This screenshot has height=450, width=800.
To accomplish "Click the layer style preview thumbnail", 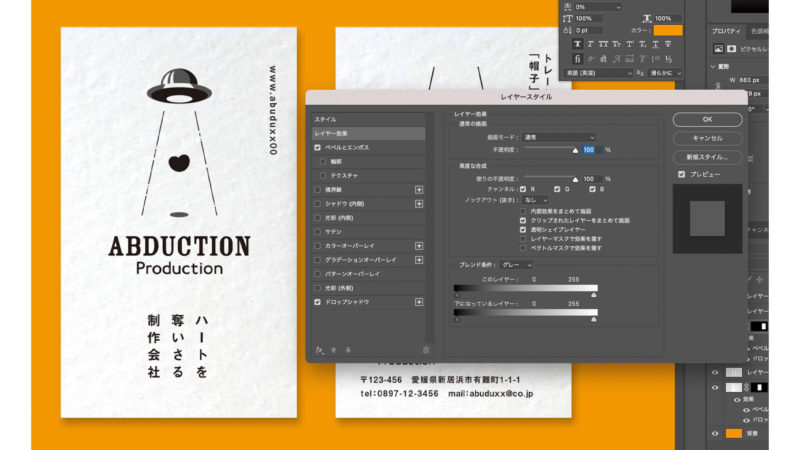I will pos(707,218).
